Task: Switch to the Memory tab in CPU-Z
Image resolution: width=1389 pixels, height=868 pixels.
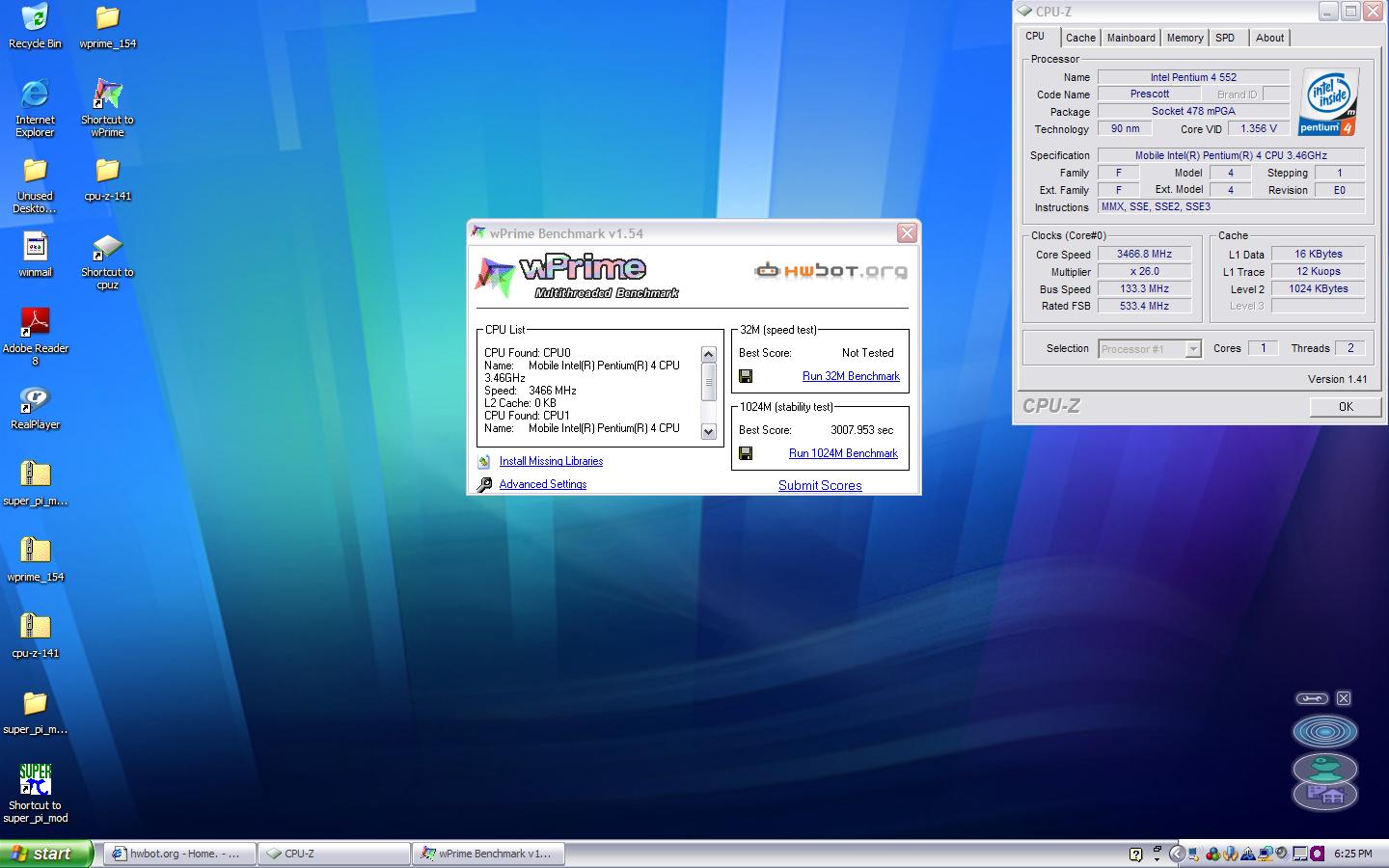Action: click(x=1185, y=38)
